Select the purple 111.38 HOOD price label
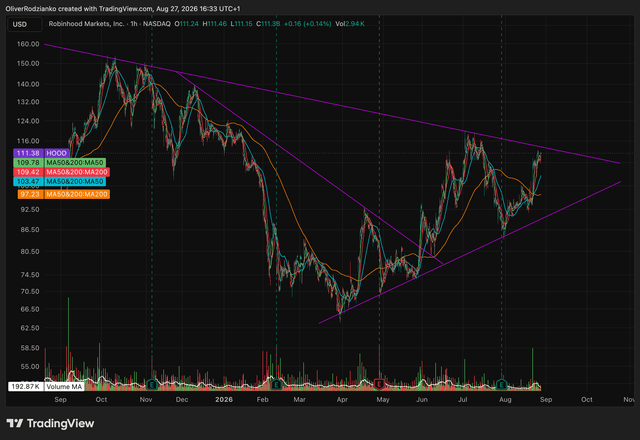The height and width of the screenshot is (440, 640). click(41, 153)
